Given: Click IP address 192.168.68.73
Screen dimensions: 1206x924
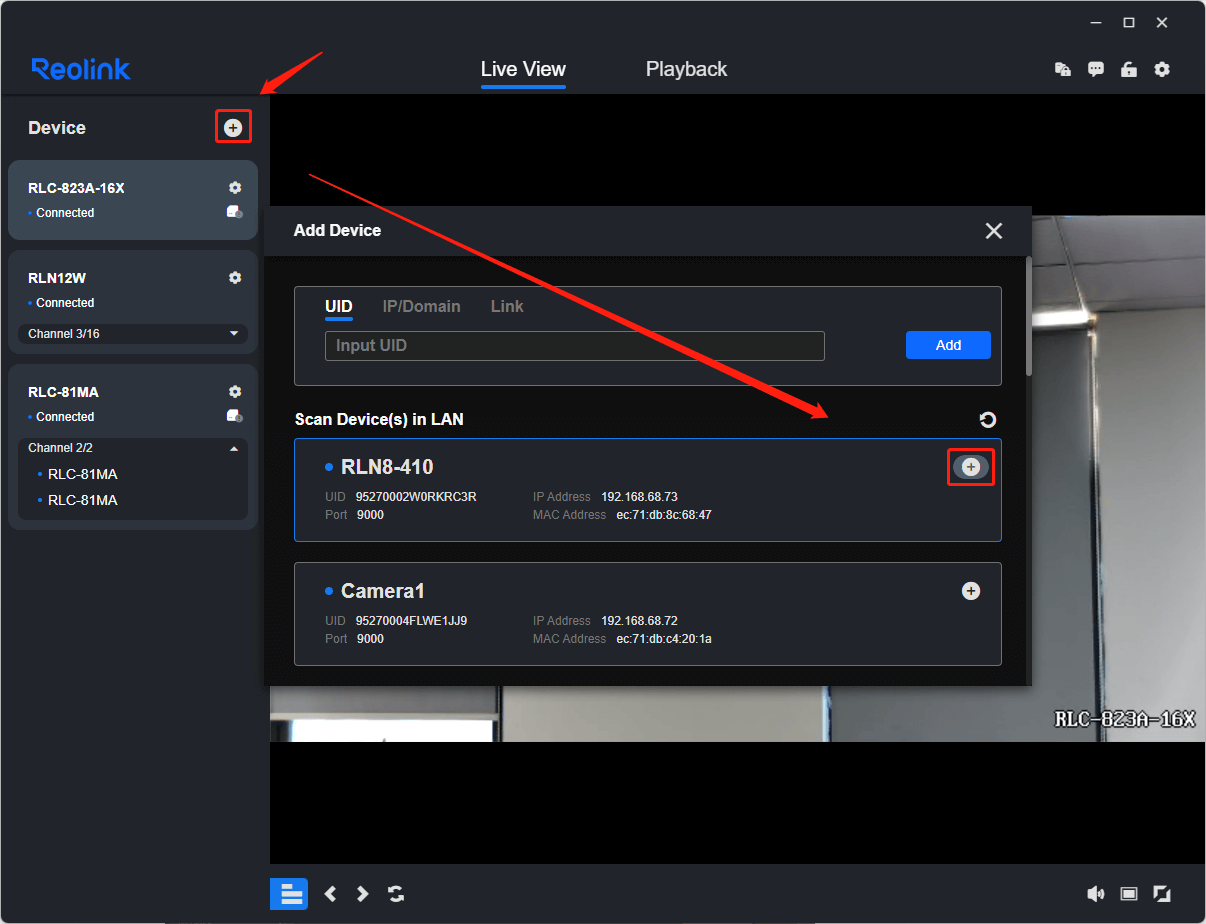Looking at the screenshot, I should 639,497.
